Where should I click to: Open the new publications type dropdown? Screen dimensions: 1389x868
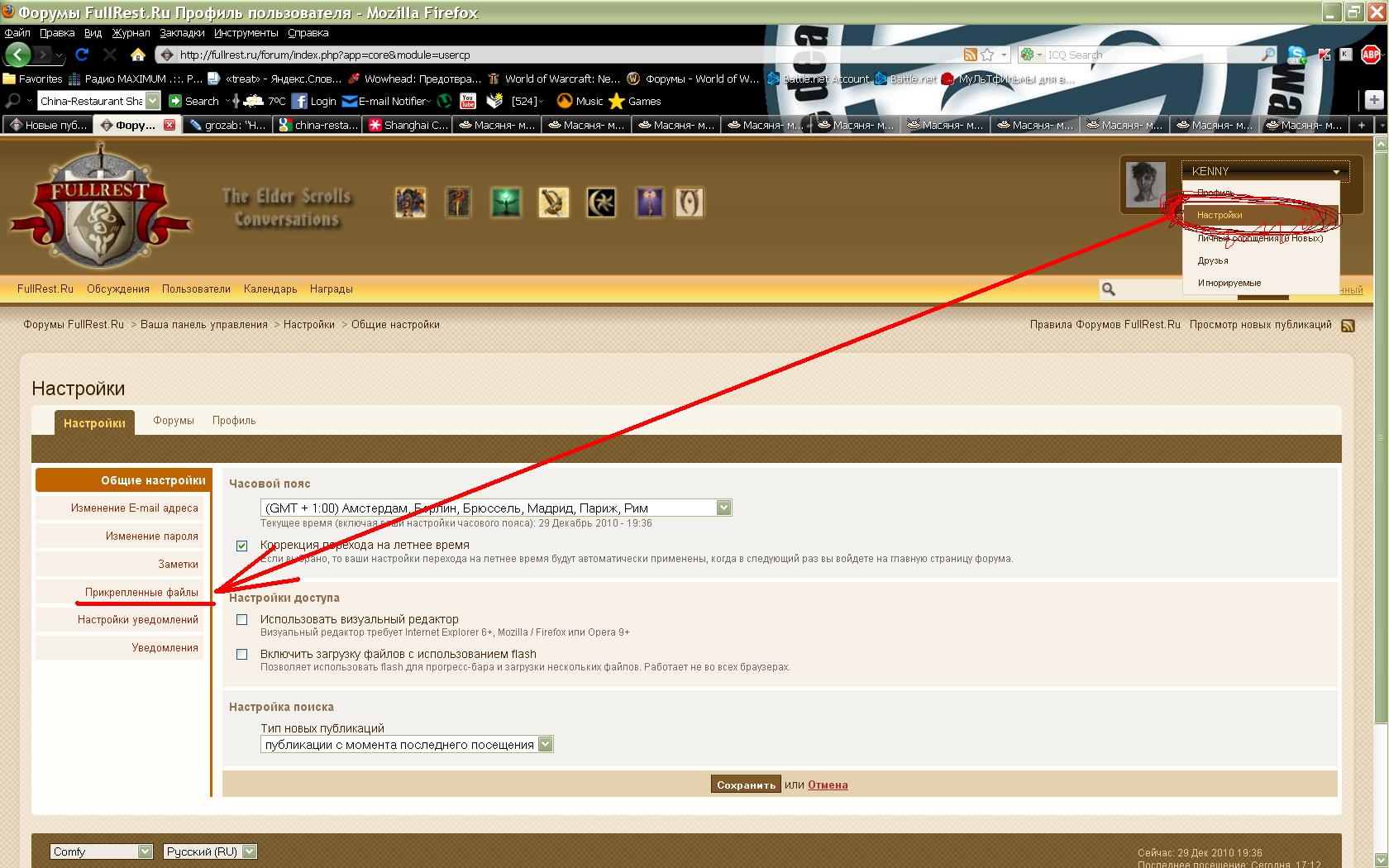pos(545,744)
